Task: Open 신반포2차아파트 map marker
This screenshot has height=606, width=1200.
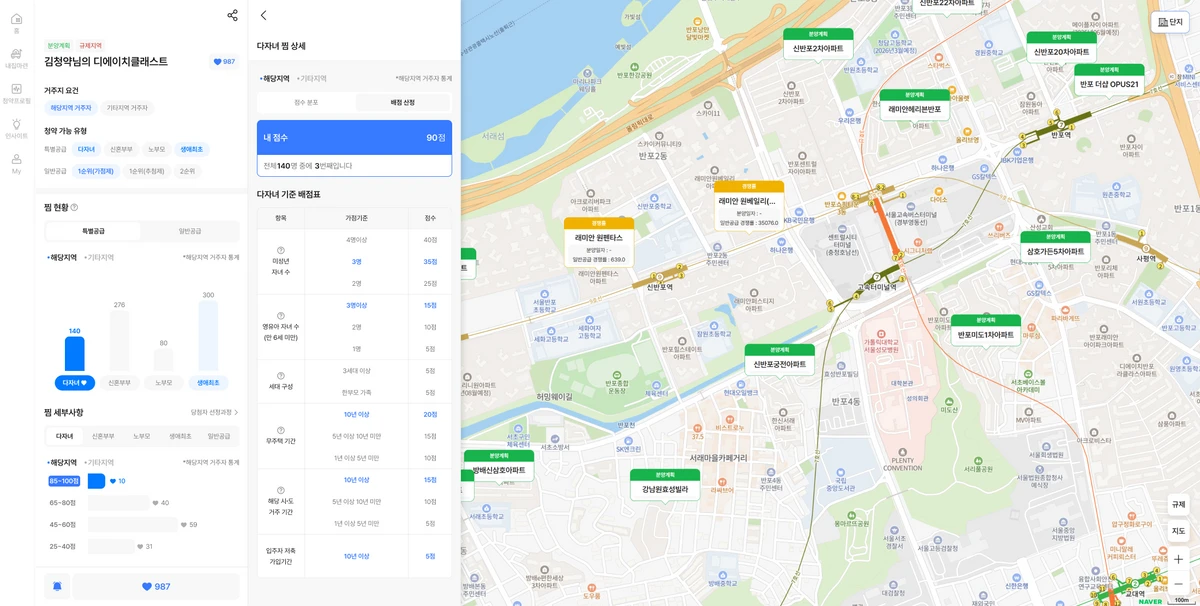Action: pyautogui.click(x=818, y=43)
